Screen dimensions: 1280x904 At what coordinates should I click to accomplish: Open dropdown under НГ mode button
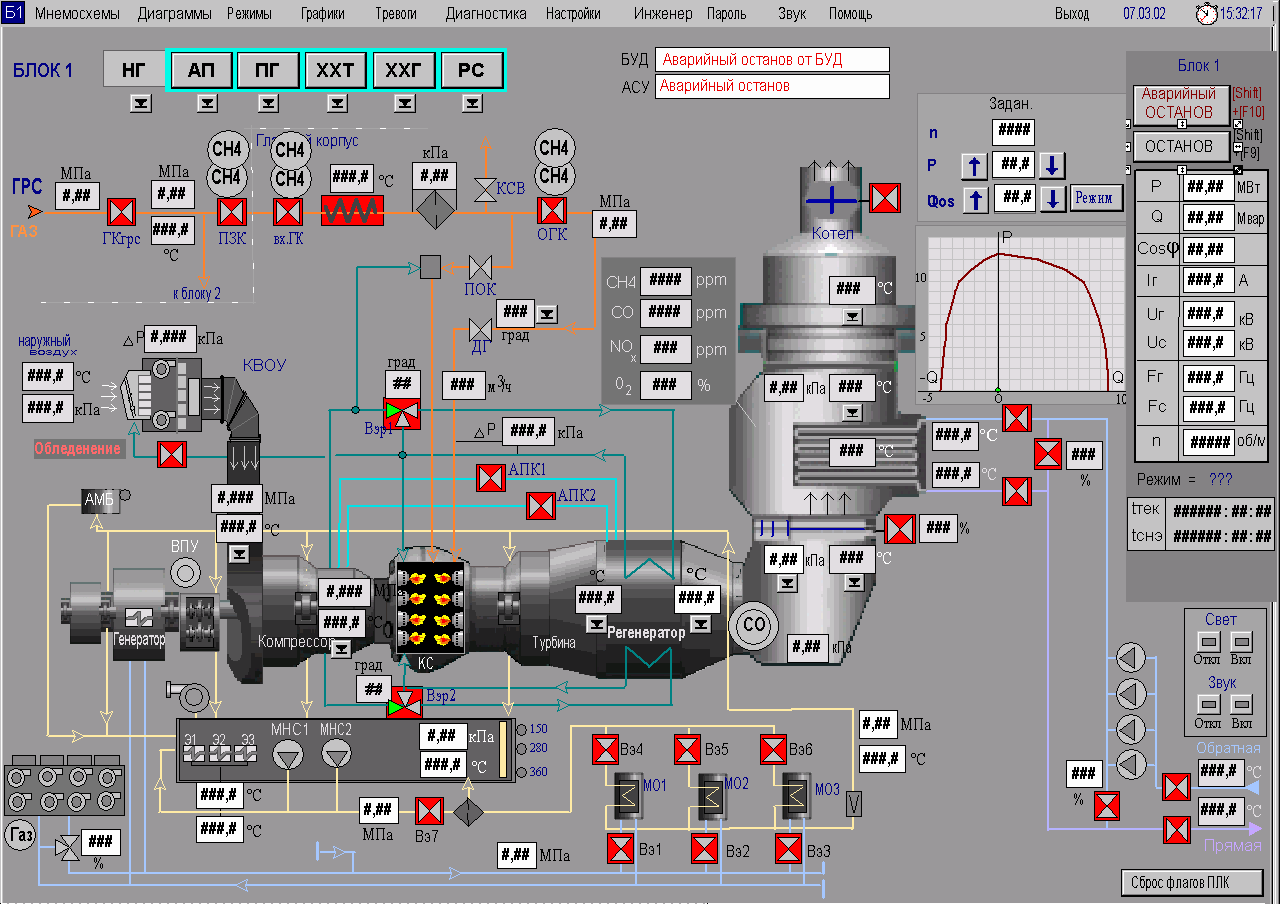click(141, 102)
